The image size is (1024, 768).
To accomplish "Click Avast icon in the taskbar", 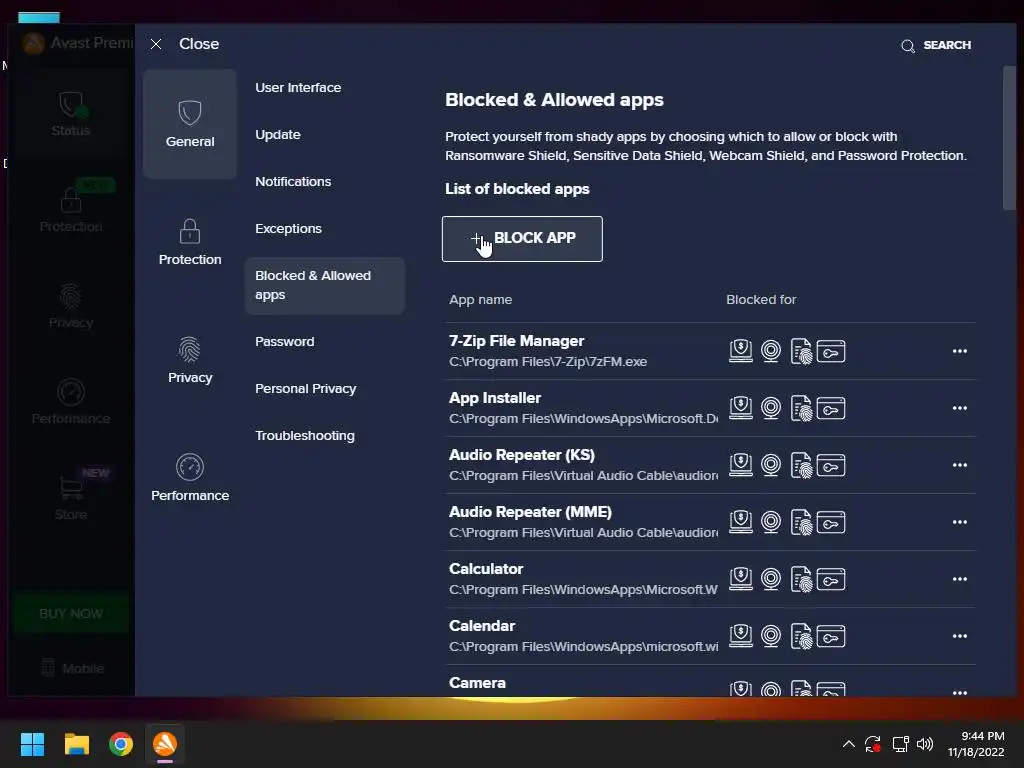I will click(165, 744).
